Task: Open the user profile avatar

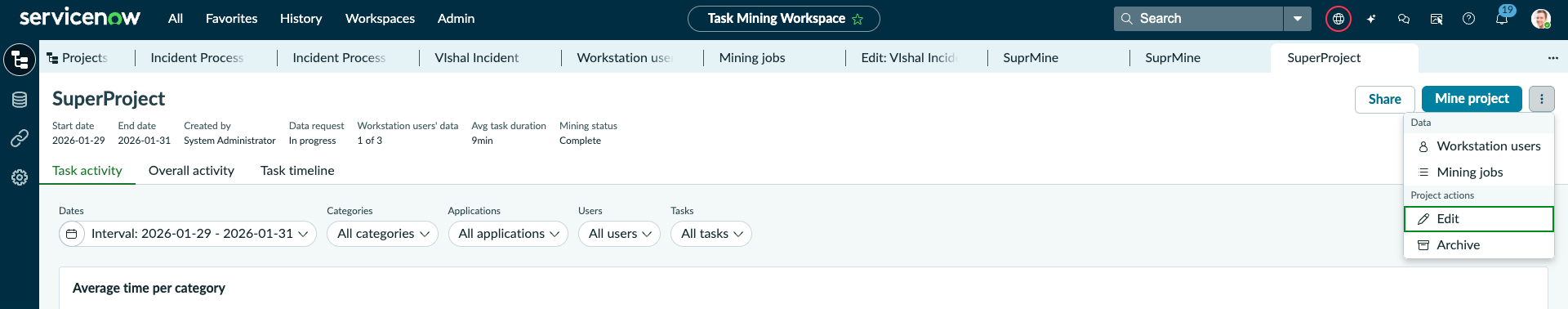Action: [1541, 19]
